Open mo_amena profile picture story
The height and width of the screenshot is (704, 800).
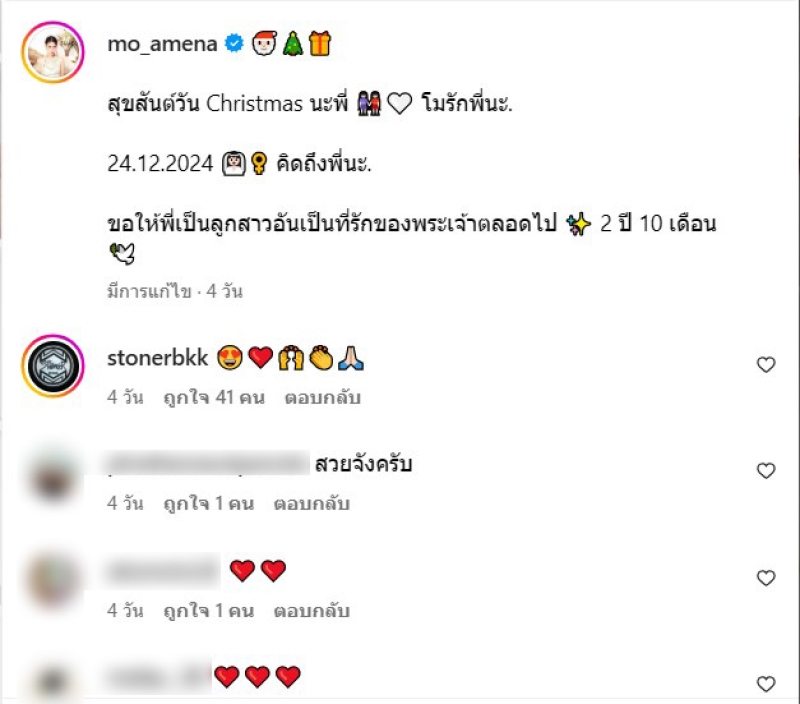click(53, 52)
